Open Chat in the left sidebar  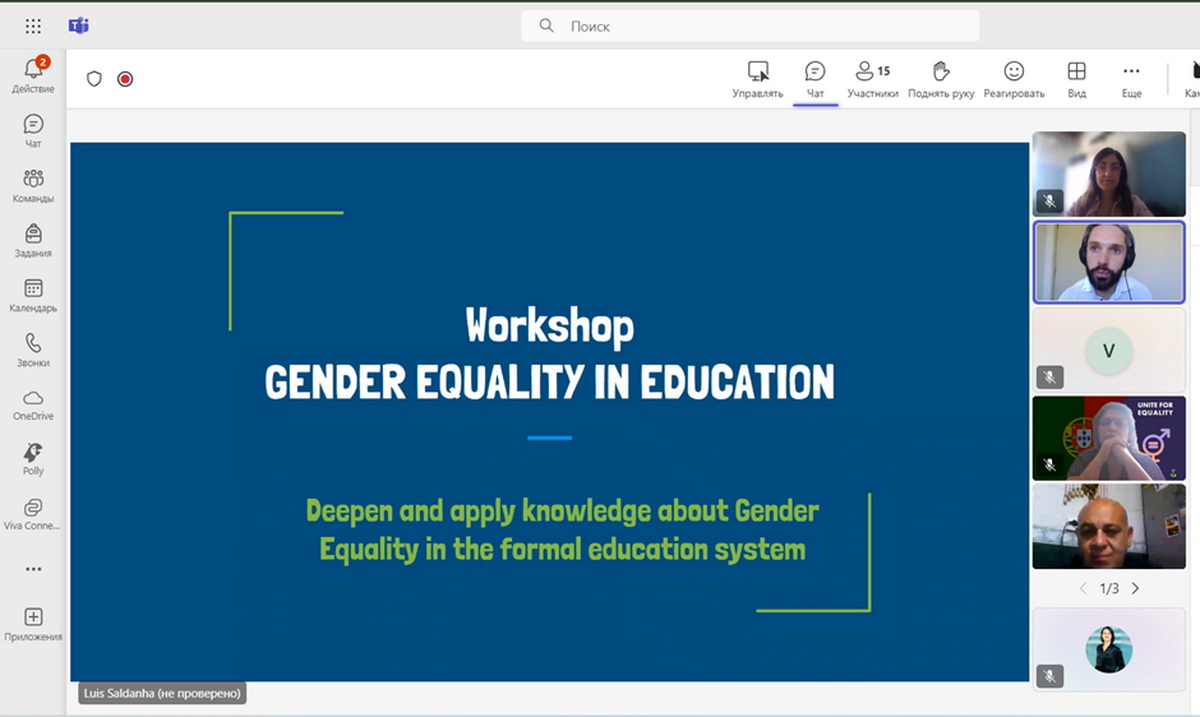(x=33, y=129)
